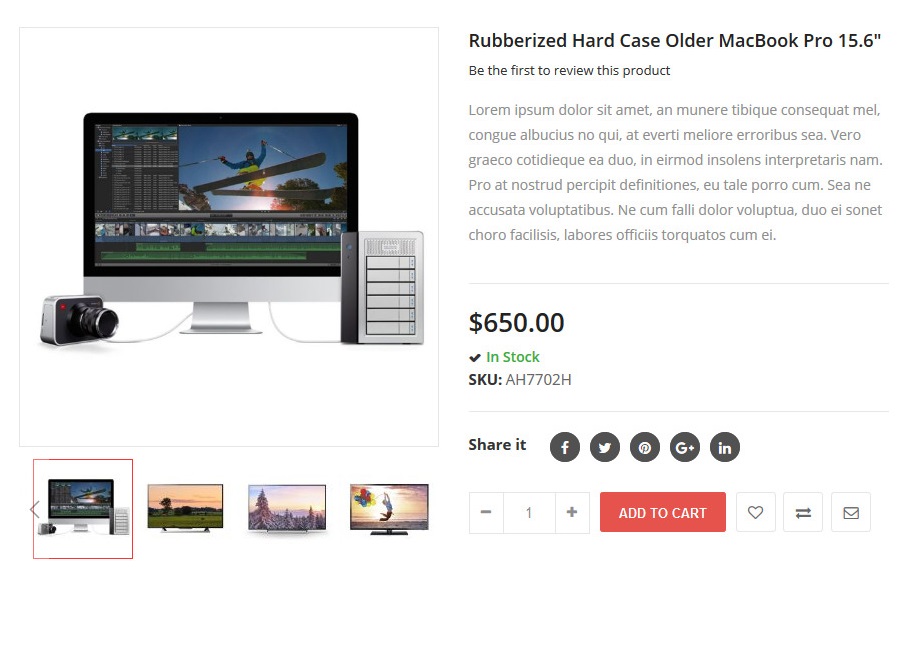
Task: Click the main product image
Action: (x=229, y=237)
